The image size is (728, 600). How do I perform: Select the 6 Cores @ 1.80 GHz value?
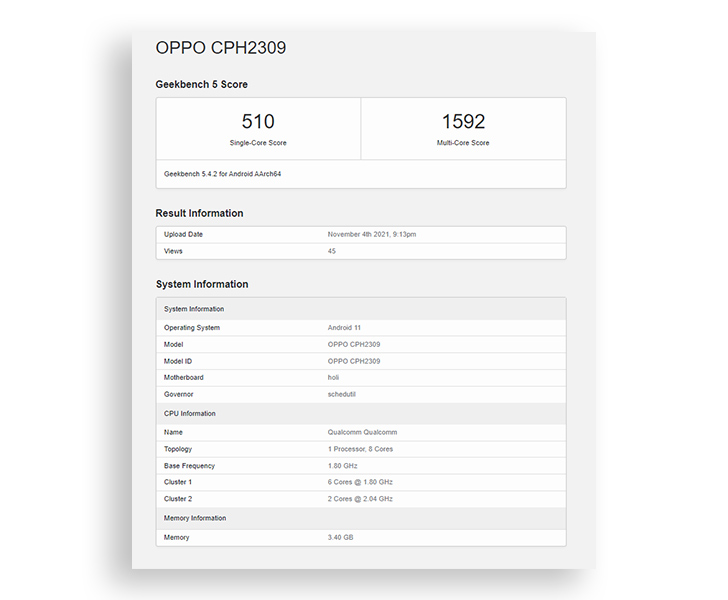[x=360, y=482]
